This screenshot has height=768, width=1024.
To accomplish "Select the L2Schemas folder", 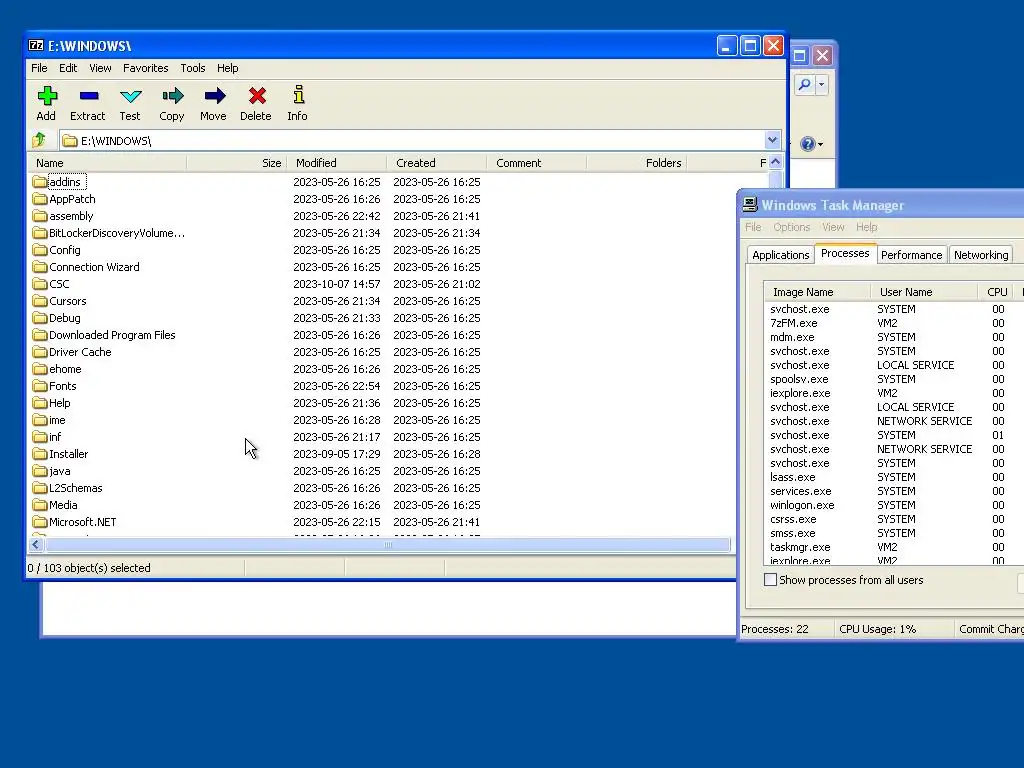I will point(76,487).
